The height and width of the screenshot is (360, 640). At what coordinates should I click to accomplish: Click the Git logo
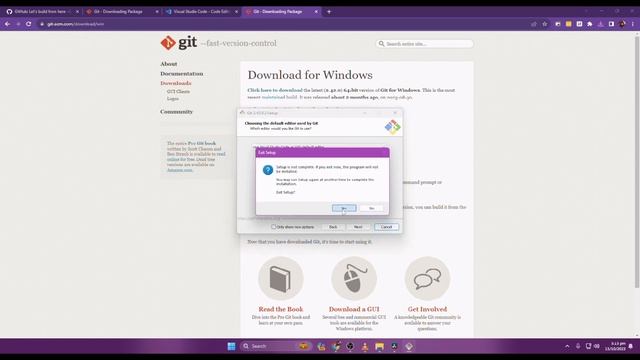[x=179, y=42]
